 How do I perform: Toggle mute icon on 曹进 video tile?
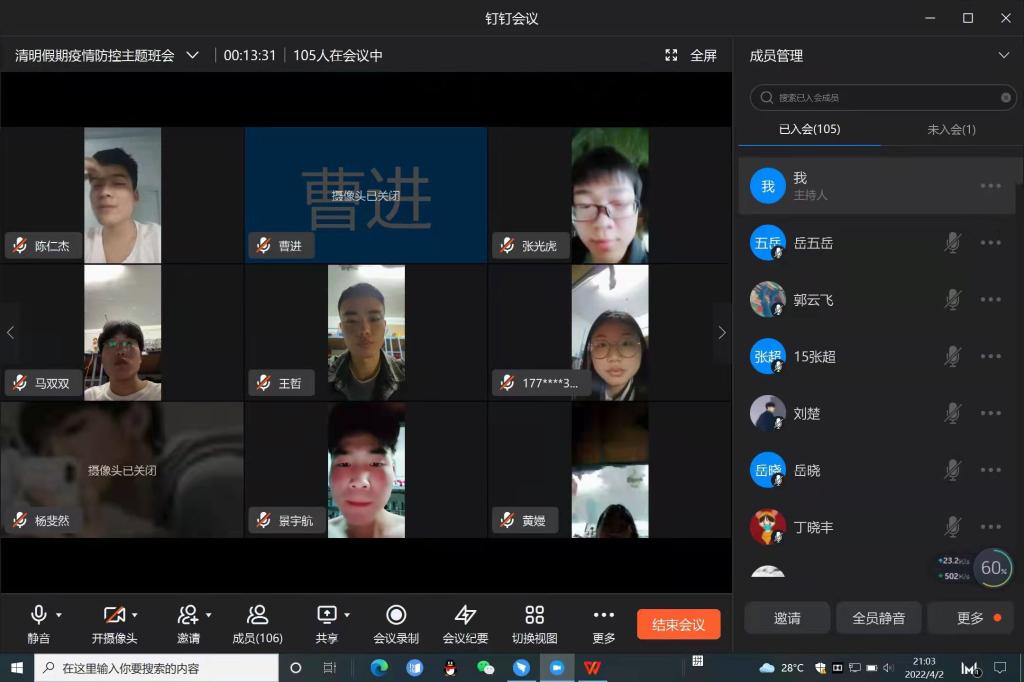(x=264, y=246)
